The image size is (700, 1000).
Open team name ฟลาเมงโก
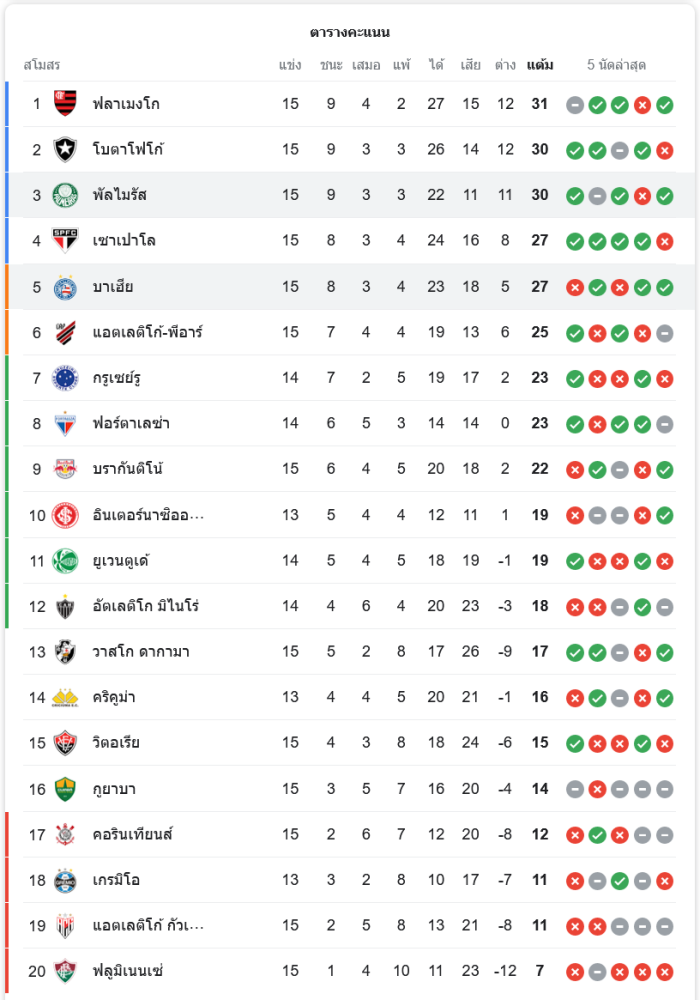126,103
